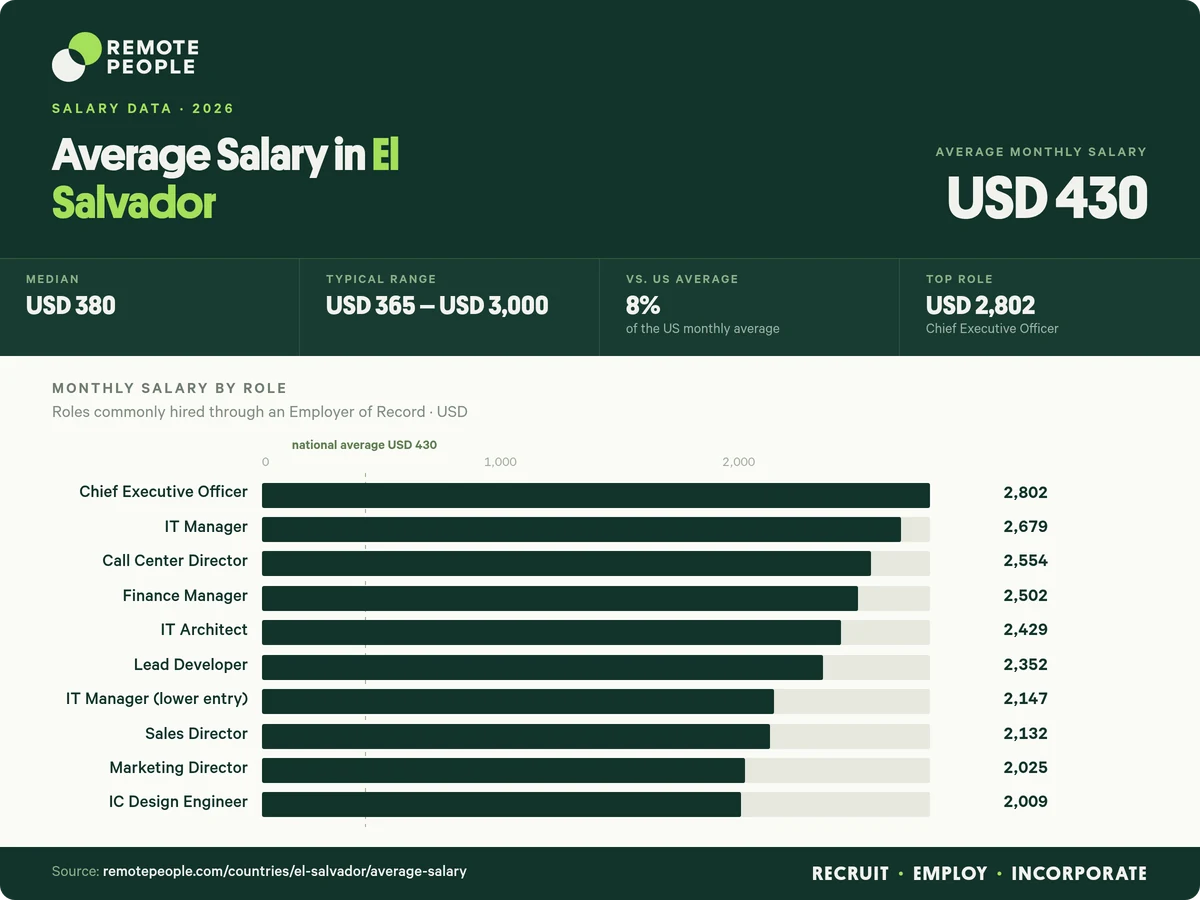Click the Marketing Director salary bar
Screen dimensions: 1200x900
[x=503, y=770]
